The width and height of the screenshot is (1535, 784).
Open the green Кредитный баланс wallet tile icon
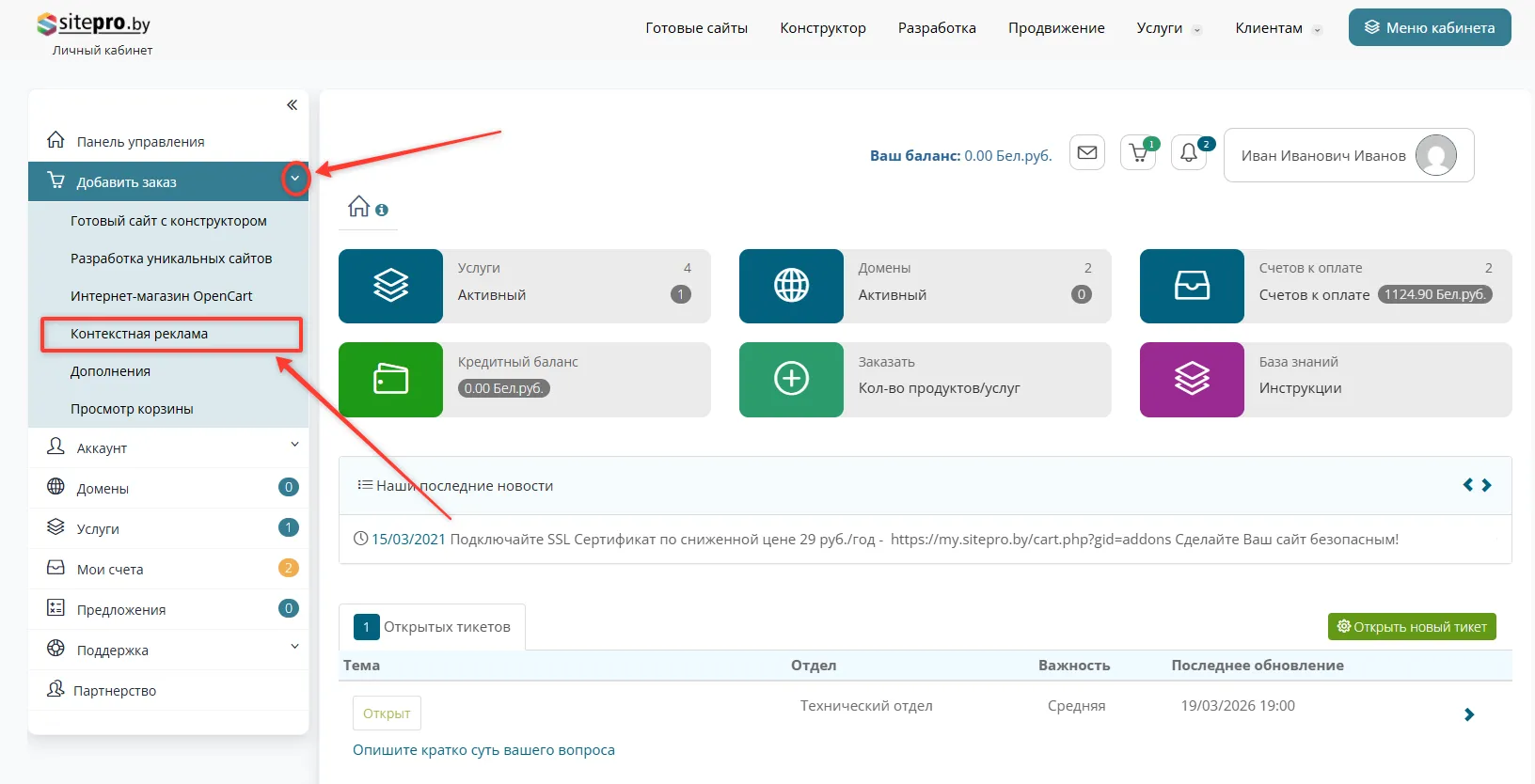click(x=390, y=379)
